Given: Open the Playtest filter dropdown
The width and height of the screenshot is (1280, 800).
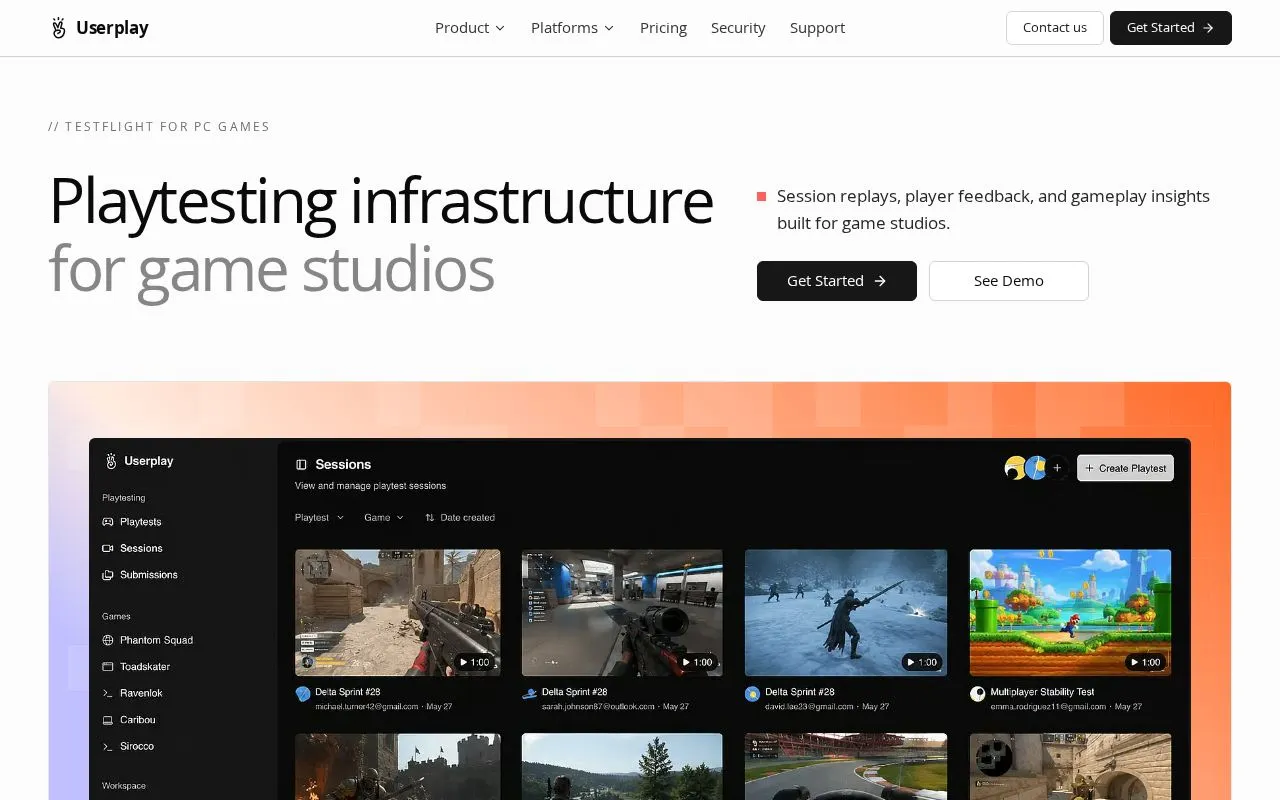Looking at the screenshot, I should [319, 518].
